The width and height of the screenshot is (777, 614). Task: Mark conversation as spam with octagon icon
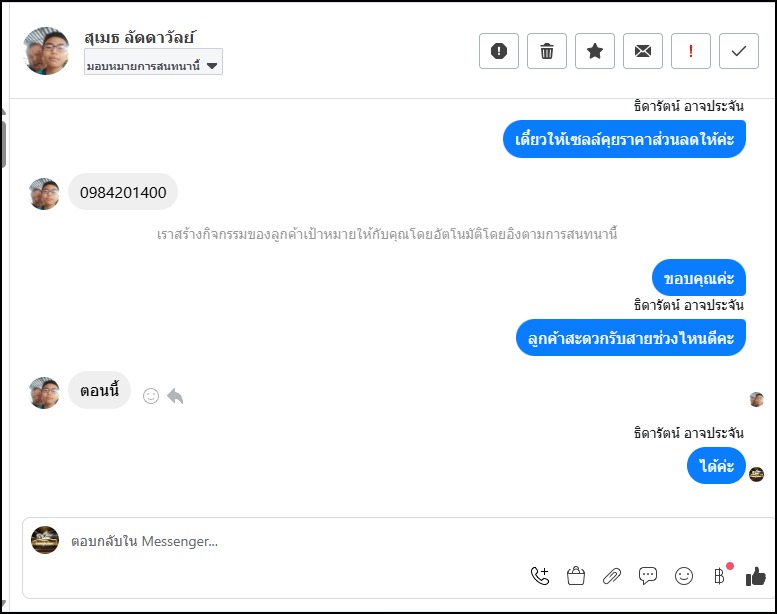pyautogui.click(x=499, y=51)
